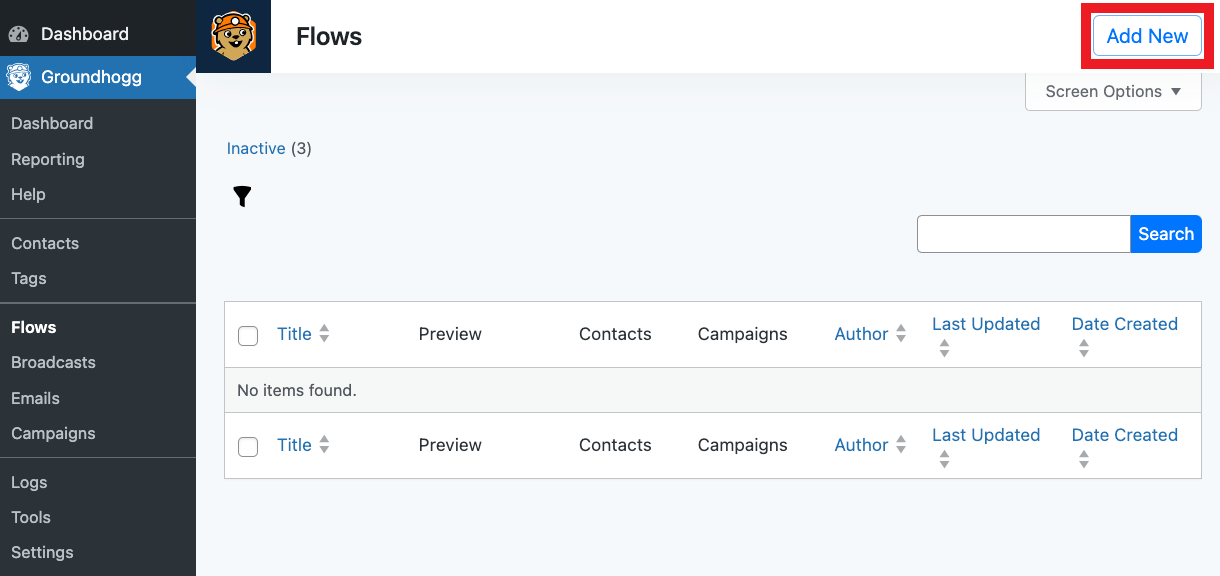Sort by Author arrows in footer row
This screenshot has height=576, width=1220.
coord(901,445)
